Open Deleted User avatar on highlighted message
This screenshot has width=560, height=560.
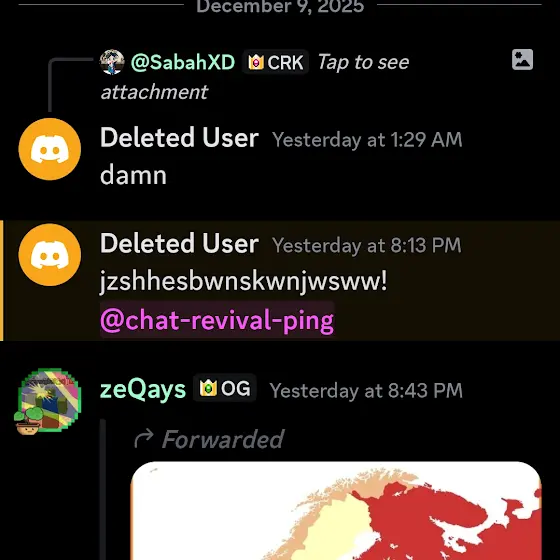tap(50, 255)
